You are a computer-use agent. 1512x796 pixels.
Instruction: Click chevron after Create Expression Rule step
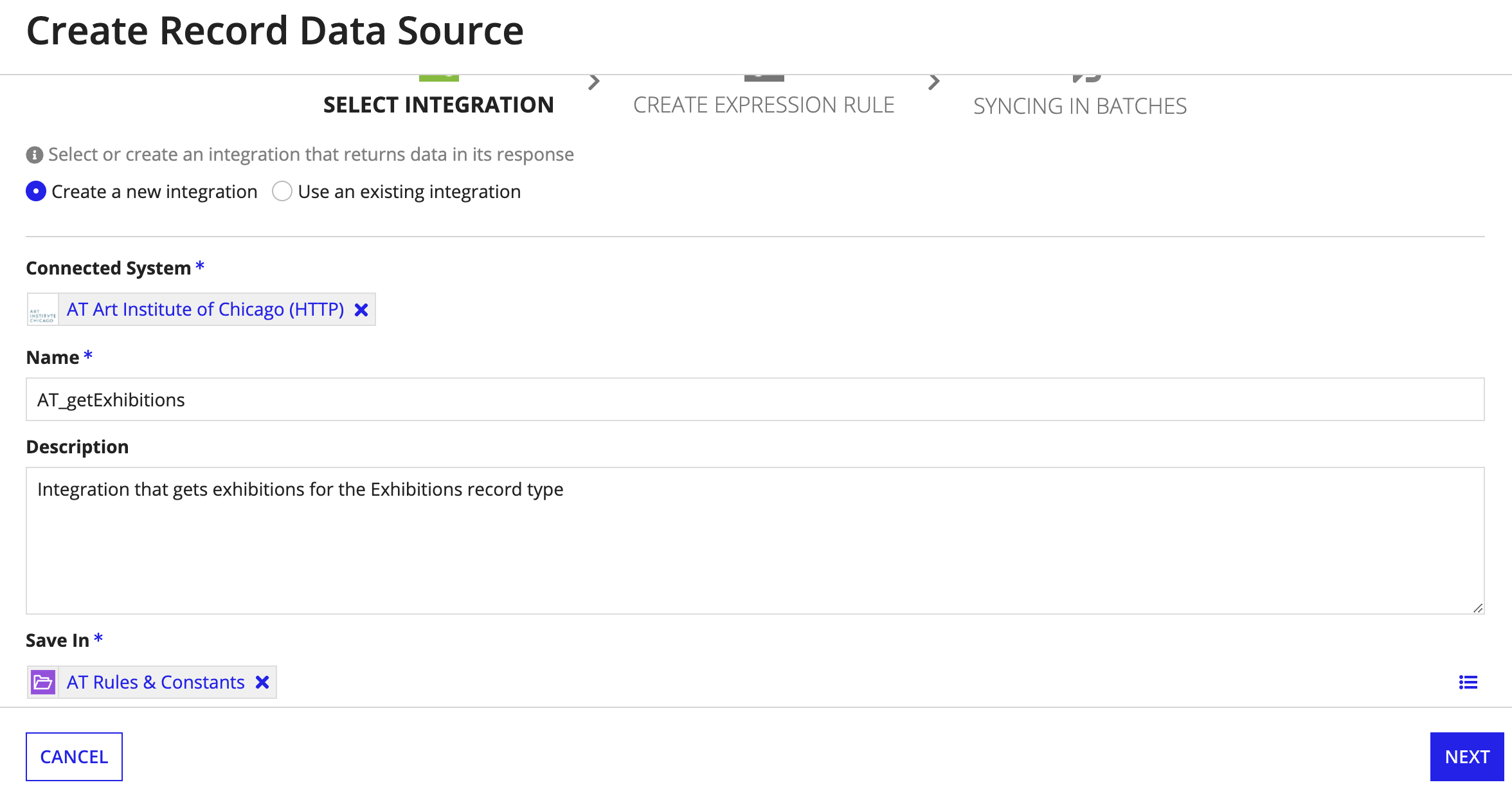click(x=934, y=82)
